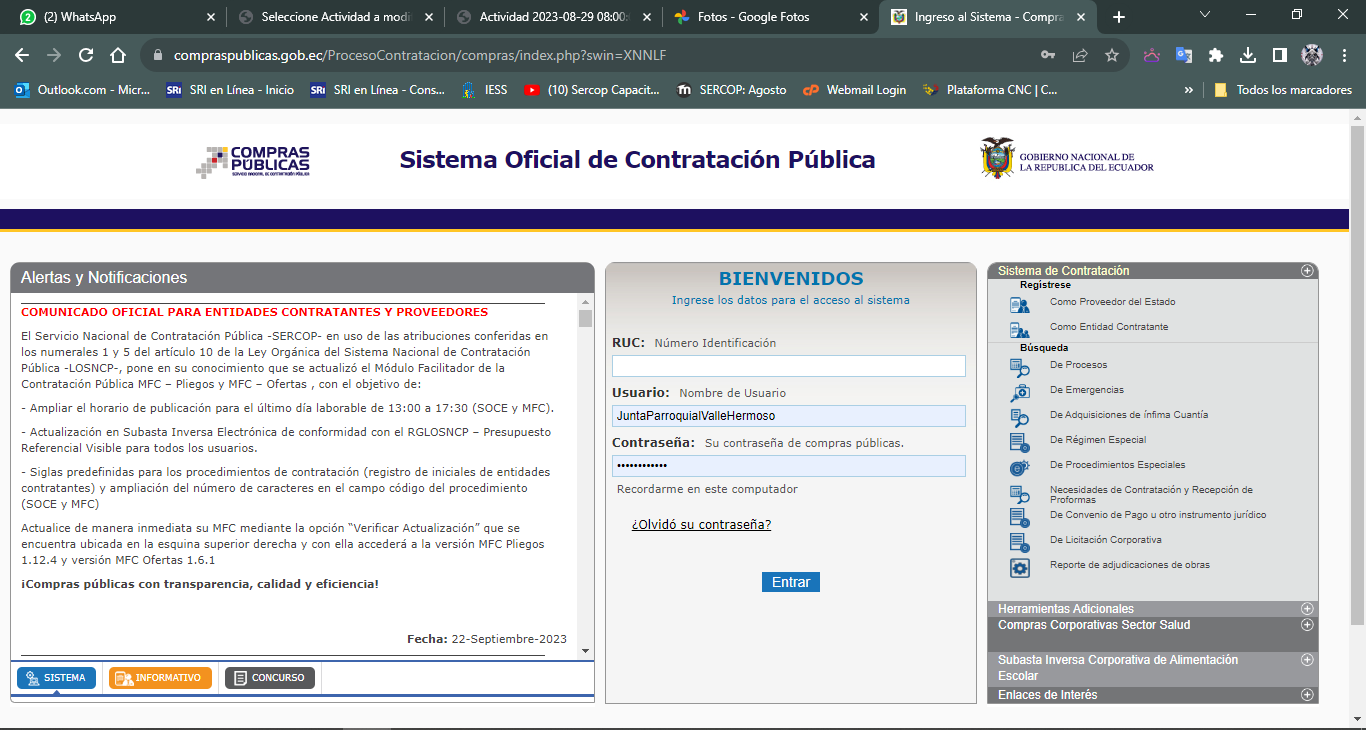This screenshot has width=1366, height=730.
Task: Expand the 'Herramientas Adicionales' section
Action: coord(1306,609)
